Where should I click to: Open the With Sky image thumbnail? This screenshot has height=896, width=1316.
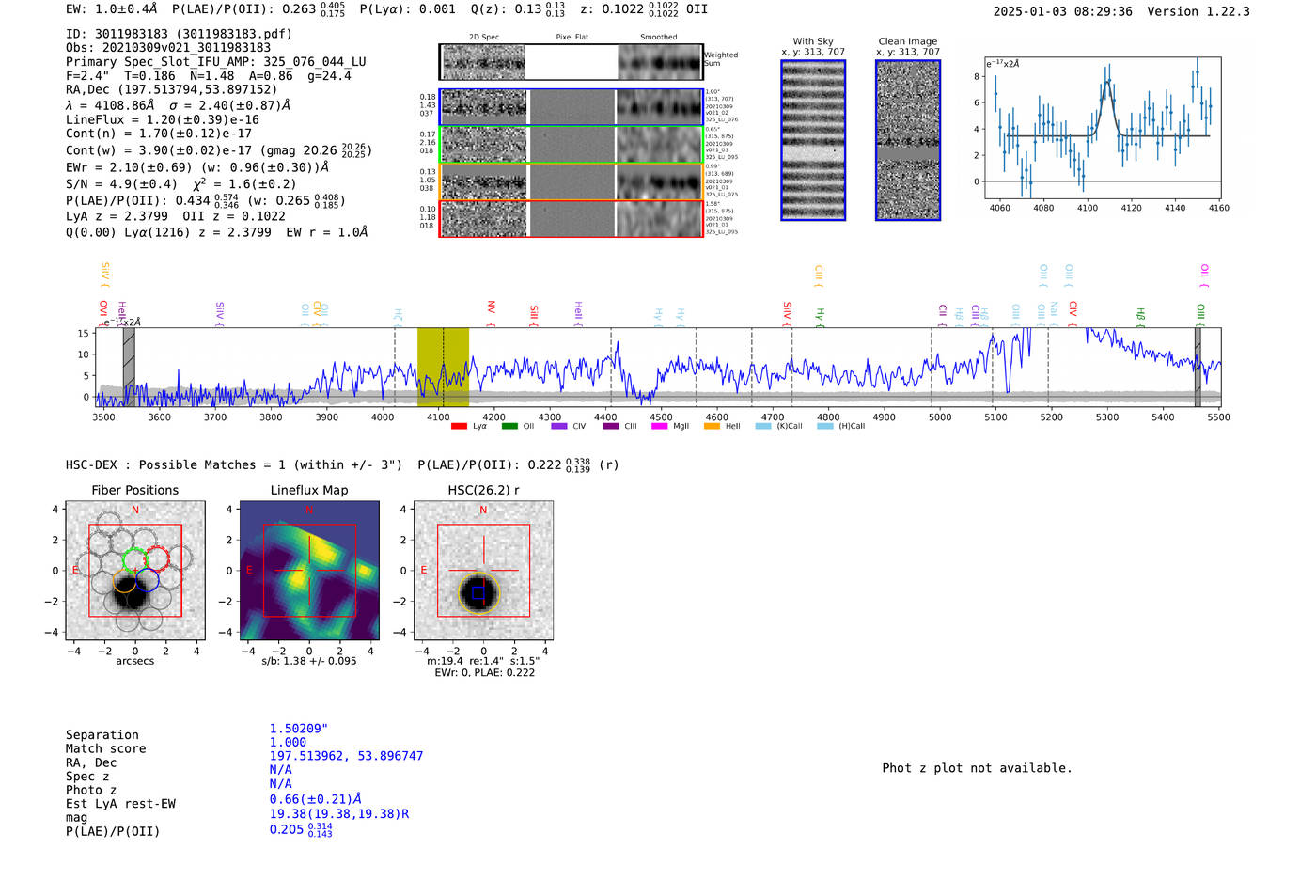[813, 140]
